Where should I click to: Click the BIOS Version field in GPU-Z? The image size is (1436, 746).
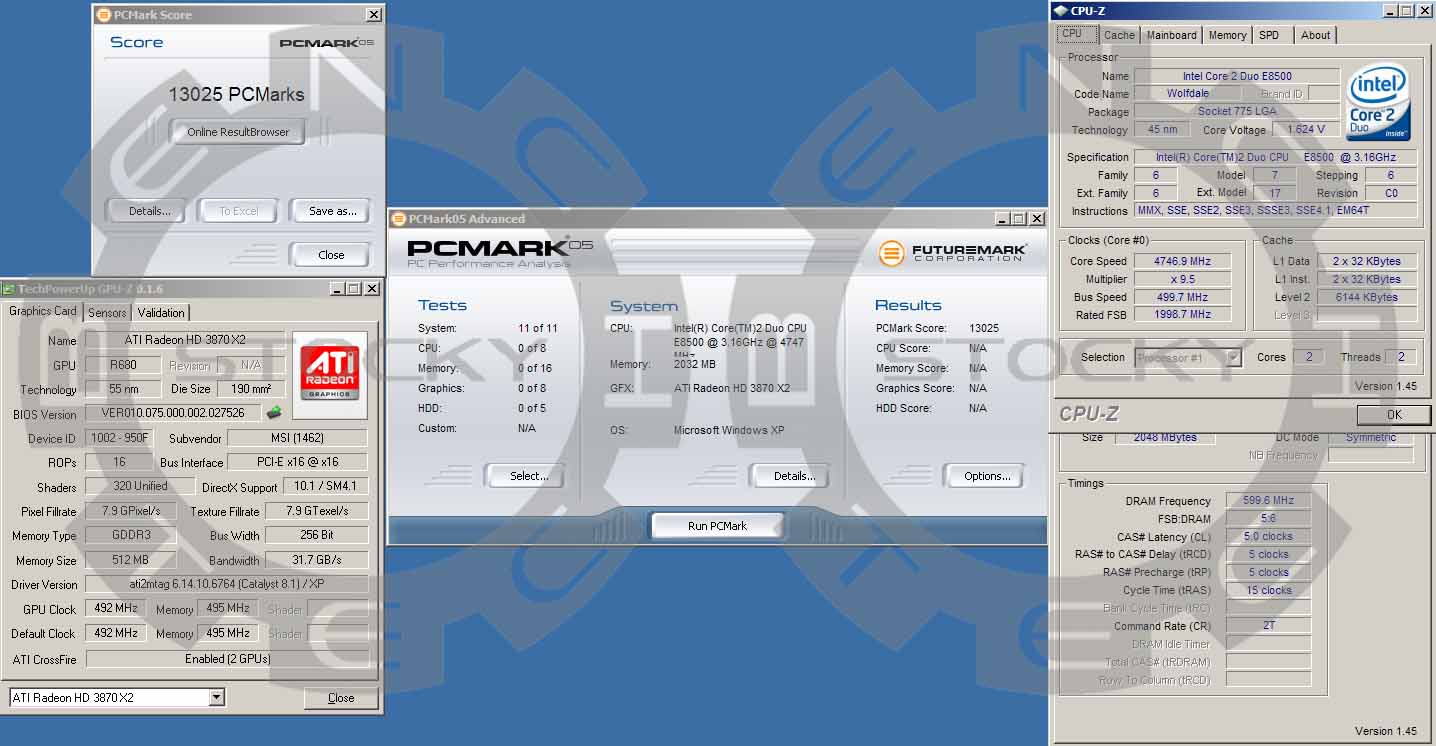point(173,413)
